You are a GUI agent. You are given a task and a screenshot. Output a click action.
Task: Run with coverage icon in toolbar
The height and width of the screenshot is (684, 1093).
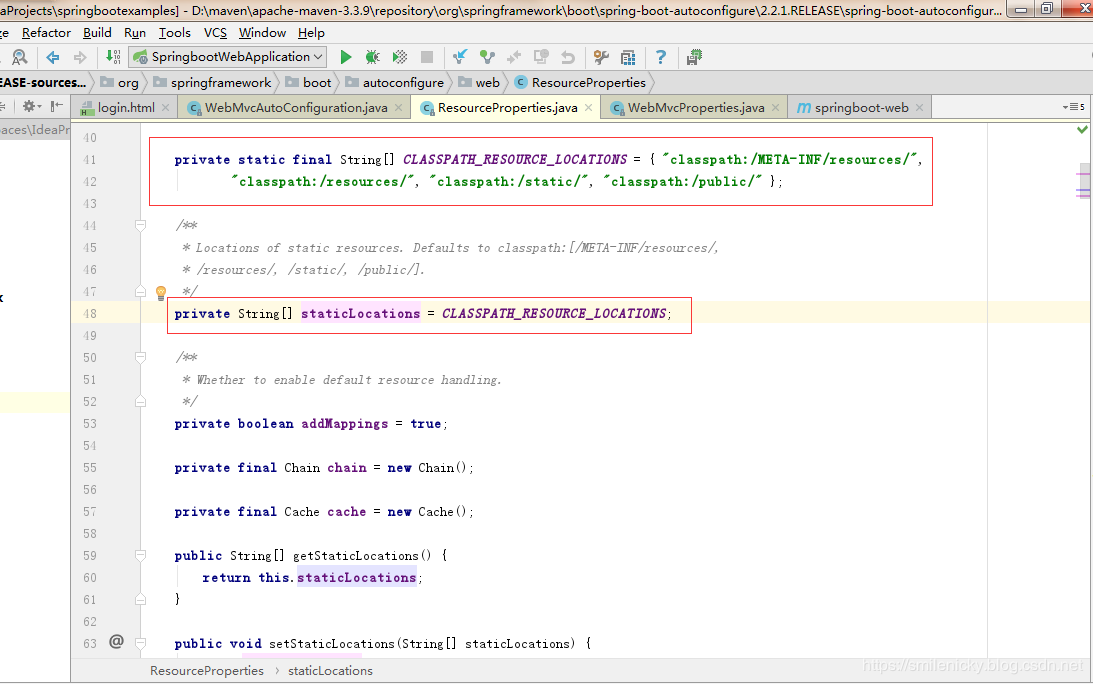click(400, 57)
